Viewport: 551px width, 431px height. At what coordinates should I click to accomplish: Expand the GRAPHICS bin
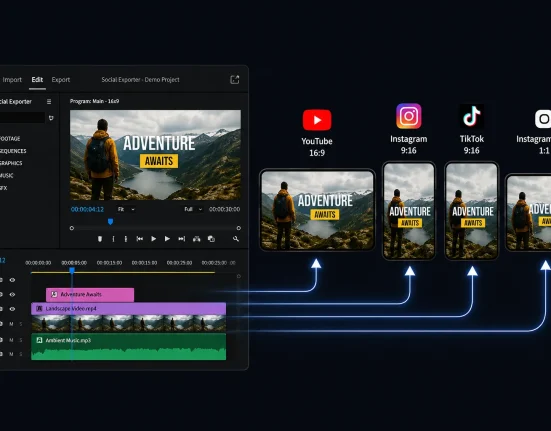[11, 163]
